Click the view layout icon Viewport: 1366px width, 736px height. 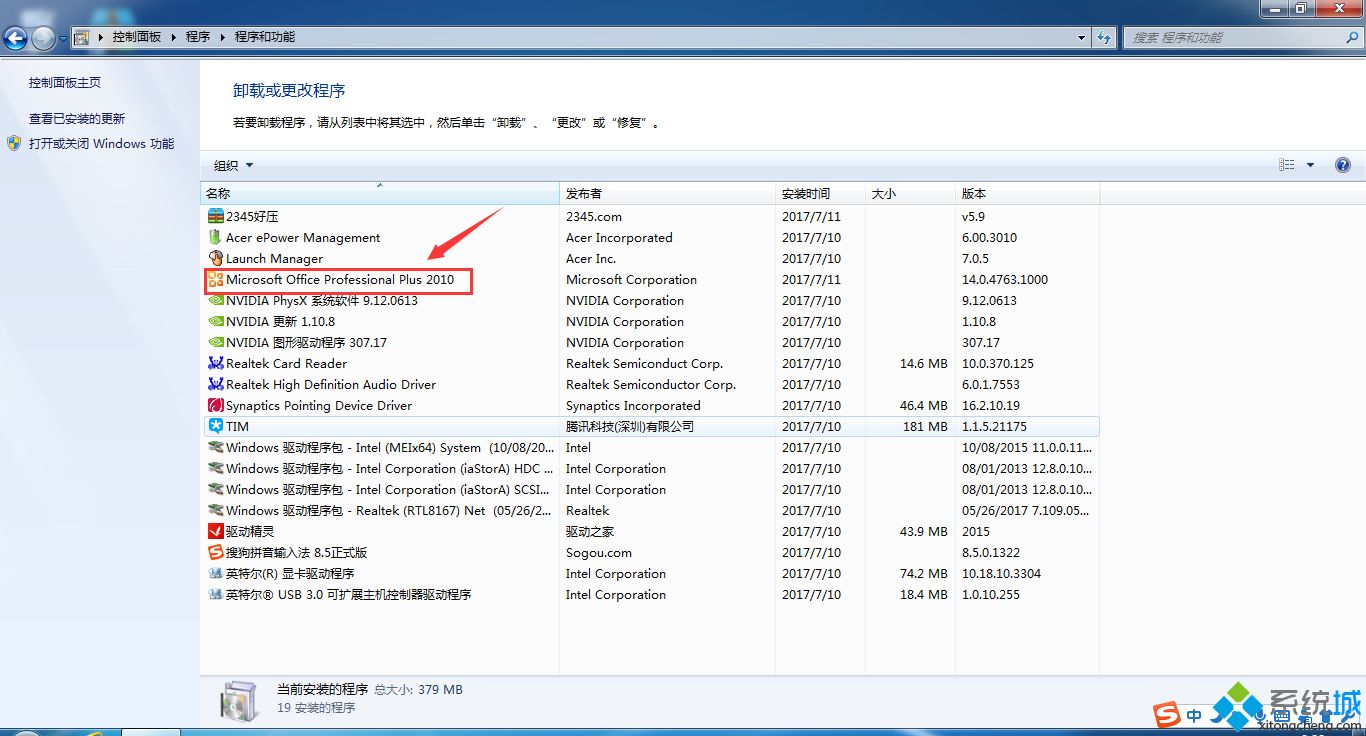point(1287,165)
